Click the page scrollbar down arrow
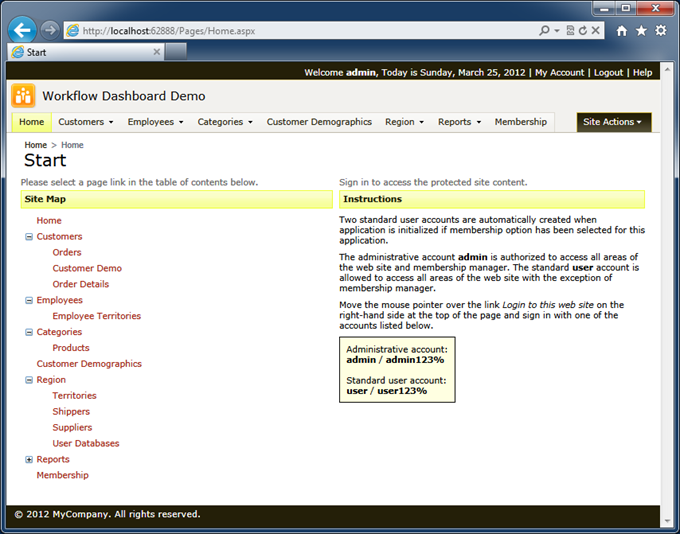Image resolution: width=680 pixels, height=534 pixels. pos(667,521)
